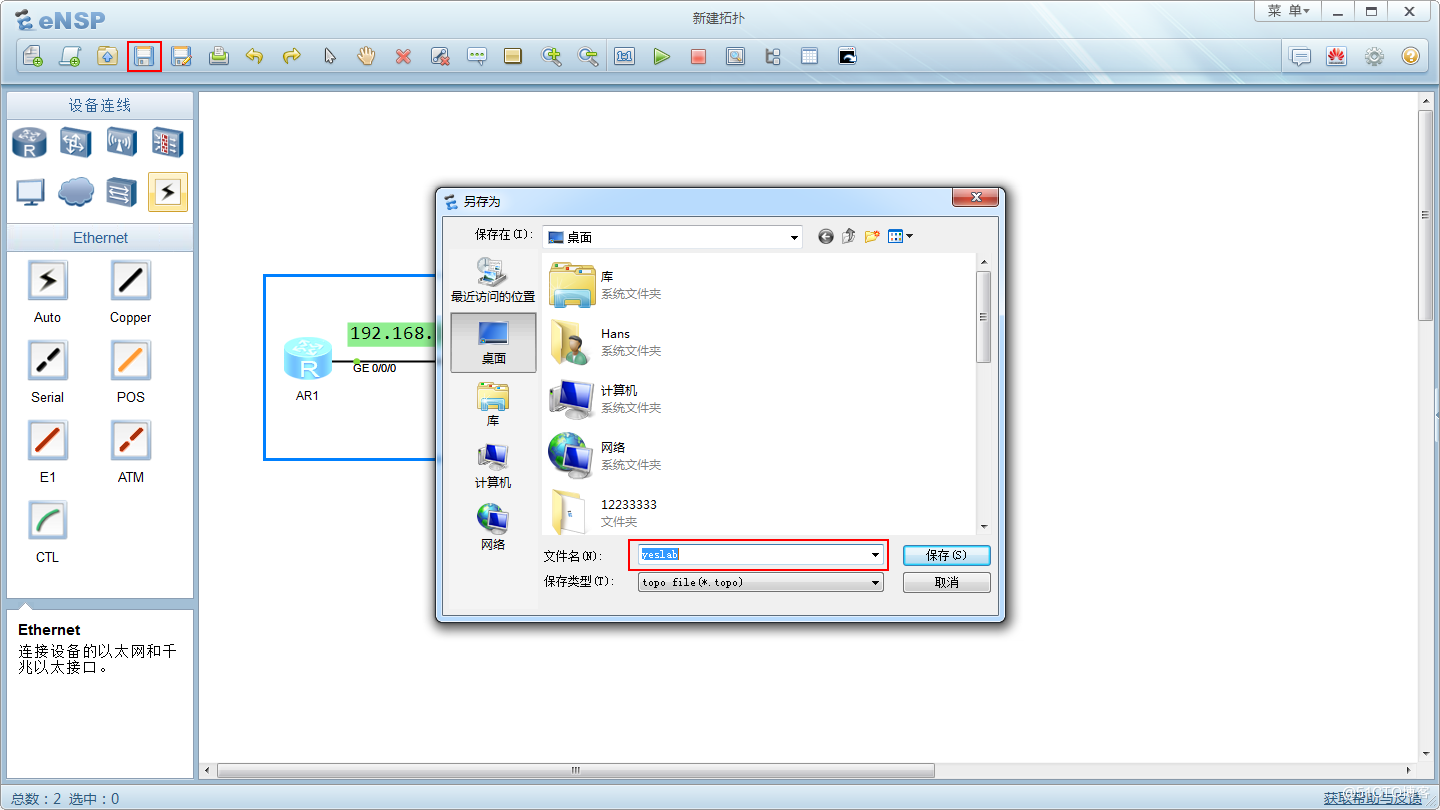Go to 计算机 in the places sidebar
The image size is (1440, 810).
click(x=492, y=466)
